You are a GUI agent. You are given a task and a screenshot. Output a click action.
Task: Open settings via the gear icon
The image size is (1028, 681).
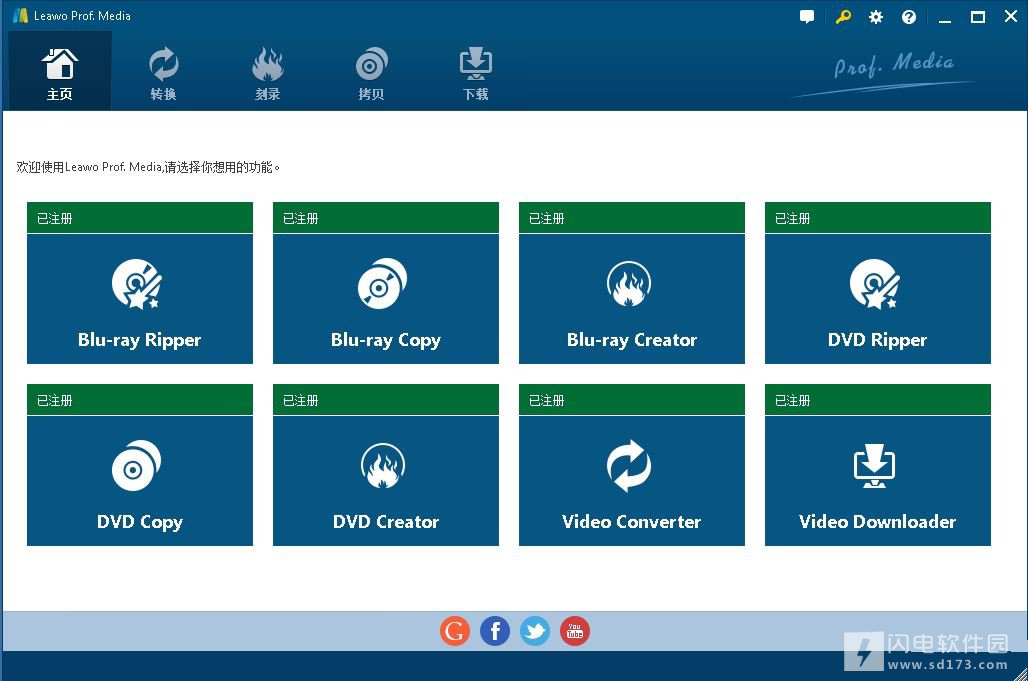coord(875,17)
